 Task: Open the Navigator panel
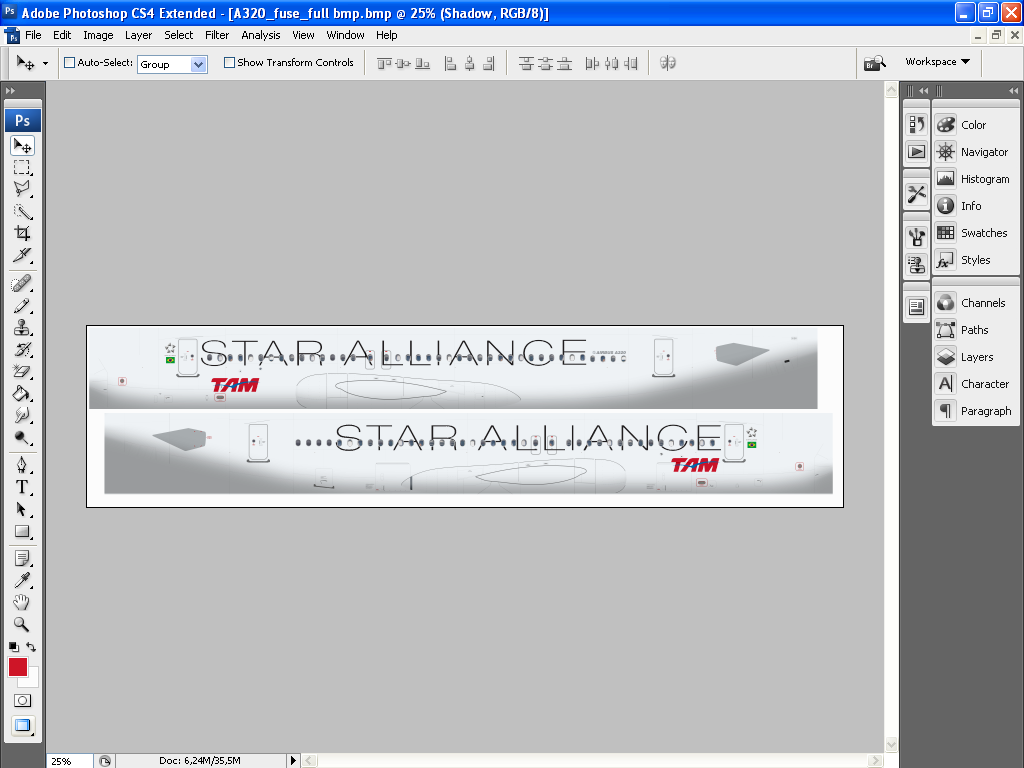[976, 152]
